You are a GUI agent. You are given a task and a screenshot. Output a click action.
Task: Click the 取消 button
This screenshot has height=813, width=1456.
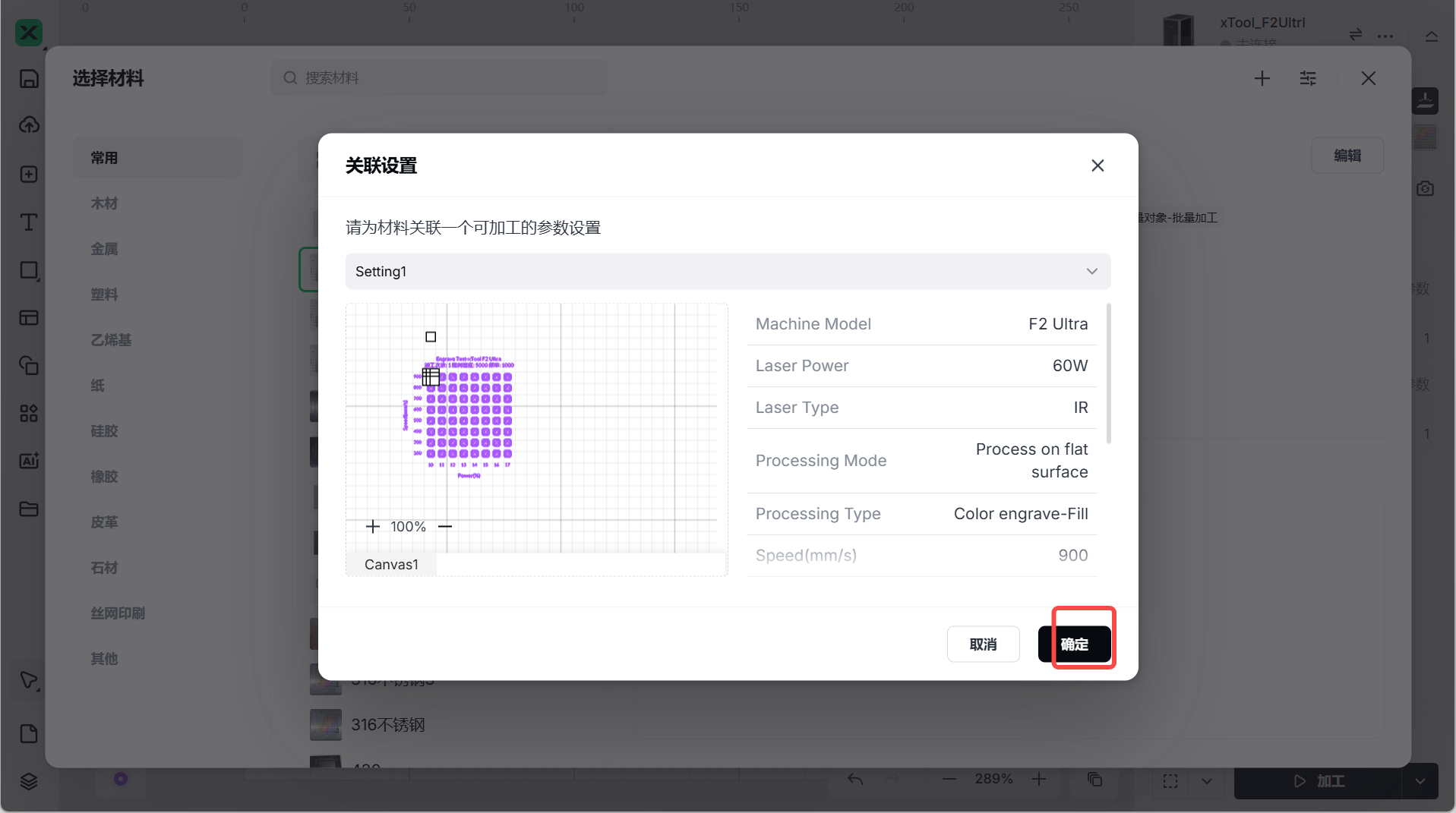[x=983, y=644]
